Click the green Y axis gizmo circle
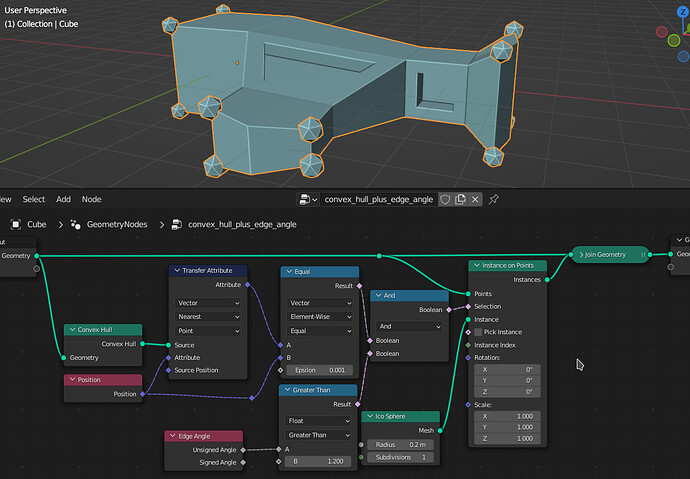The width and height of the screenshot is (690, 479). (x=674, y=40)
